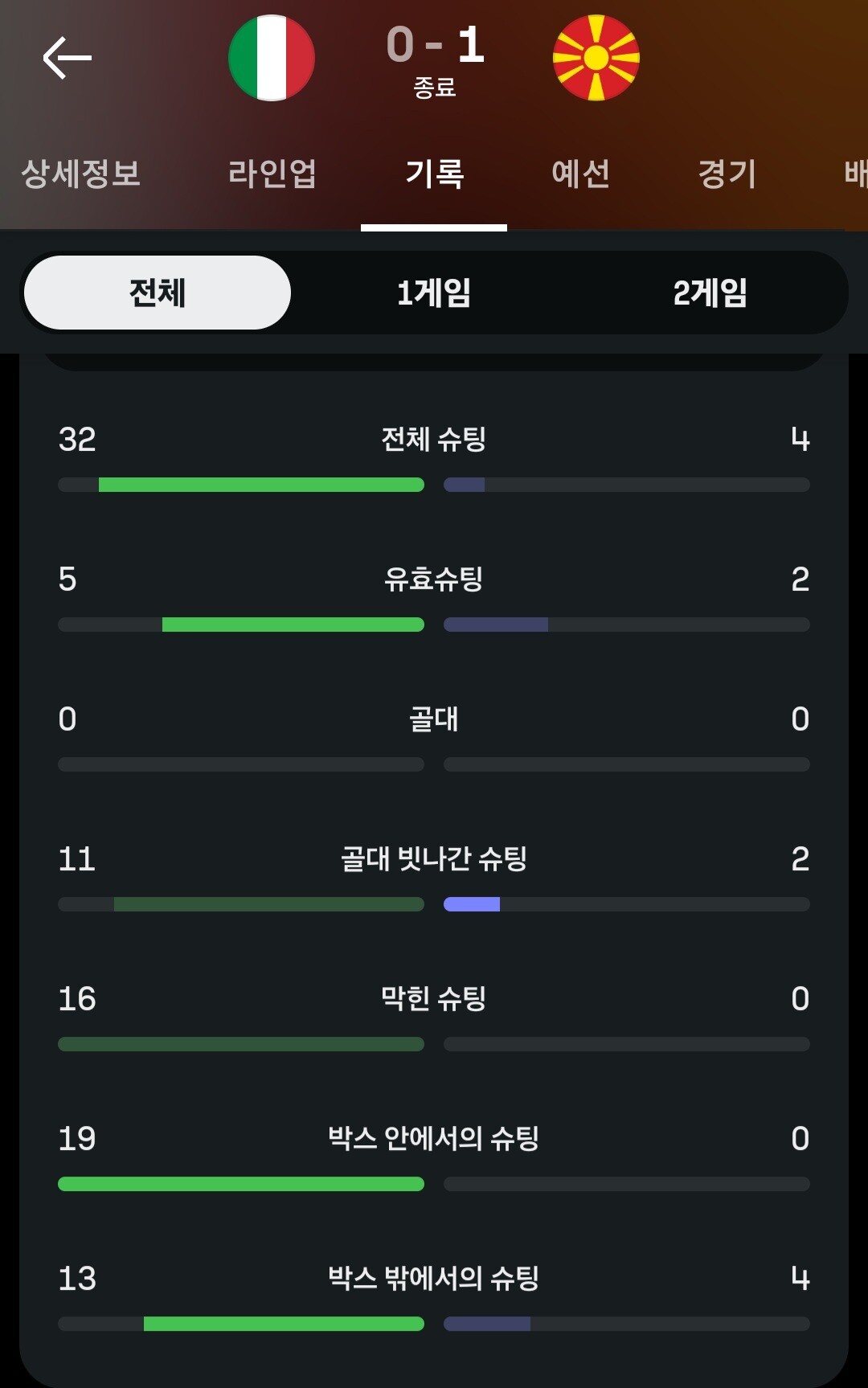Image resolution: width=868 pixels, height=1388 pixels.
Task: Tap the 0 - 1 final score
Action: (435, 45)
